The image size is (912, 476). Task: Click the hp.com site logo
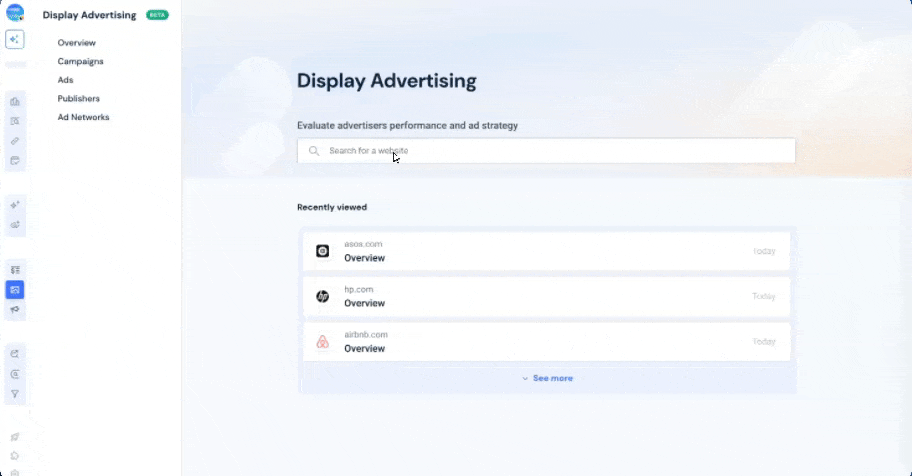tap(323, 296)
